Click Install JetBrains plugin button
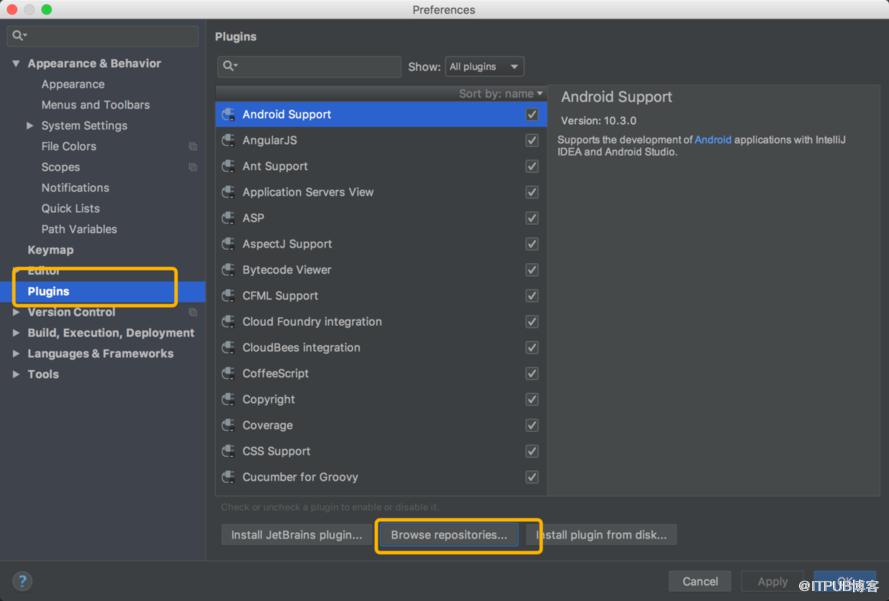Image resolution: width=889 pixels, height=601 pixels. (297, 535)
